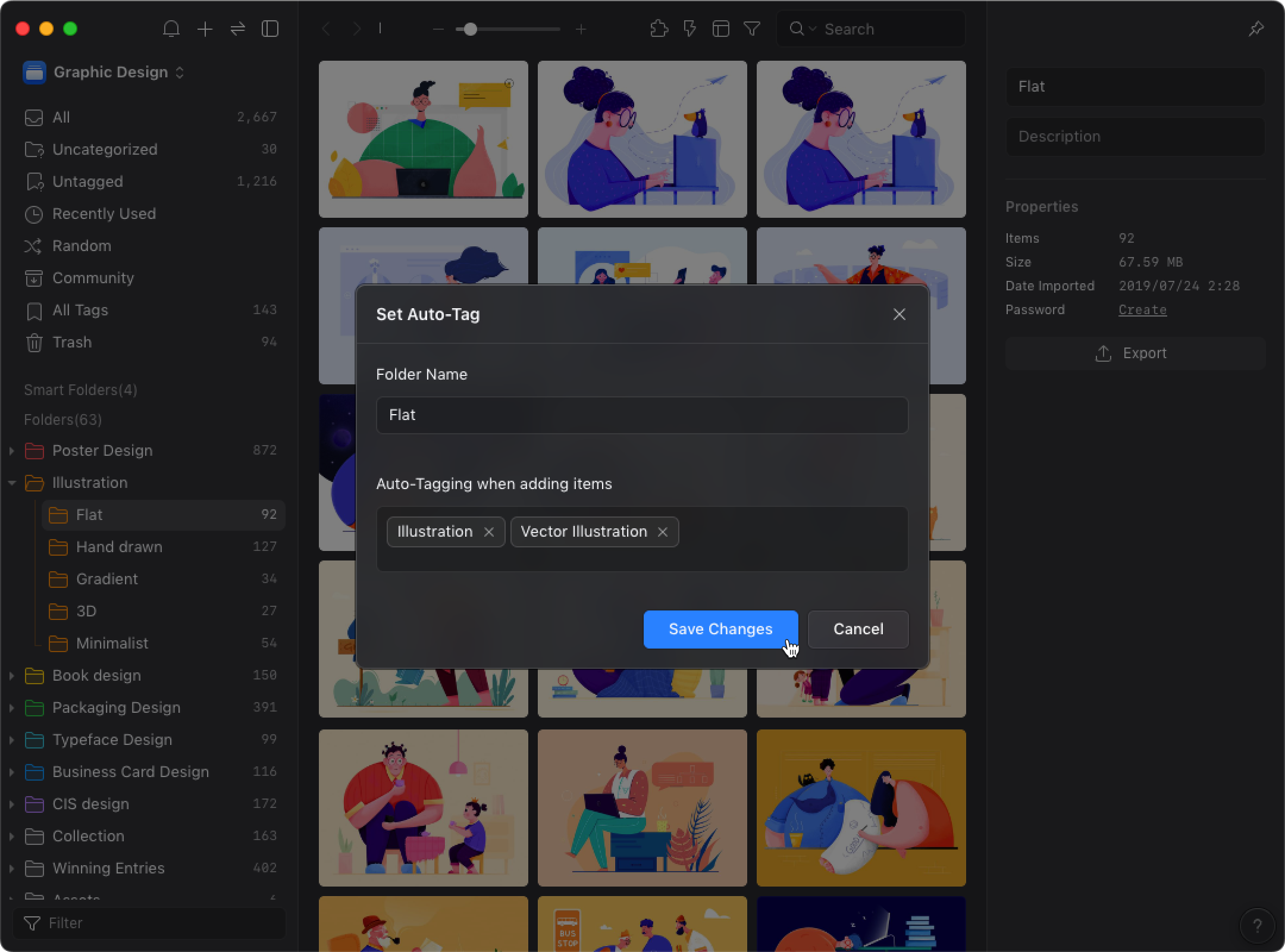Open the Community section
Screen dimensions: 1285x952
click(x=92, y=278)
